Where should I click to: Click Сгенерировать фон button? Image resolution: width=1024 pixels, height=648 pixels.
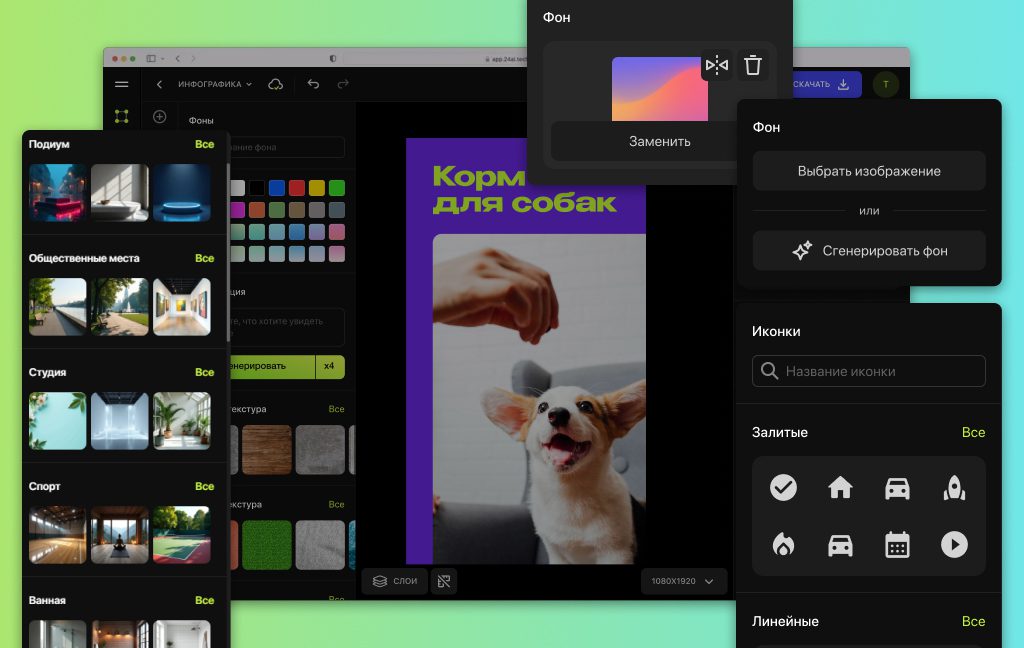869,251
